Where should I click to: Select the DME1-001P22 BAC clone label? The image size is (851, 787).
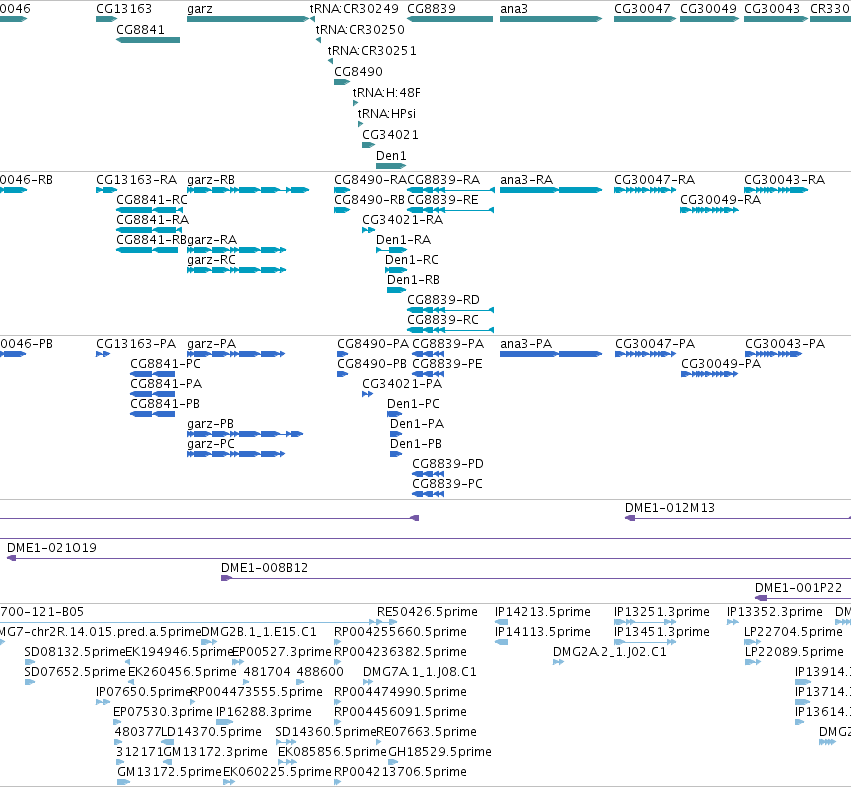[x=798, y=588]
